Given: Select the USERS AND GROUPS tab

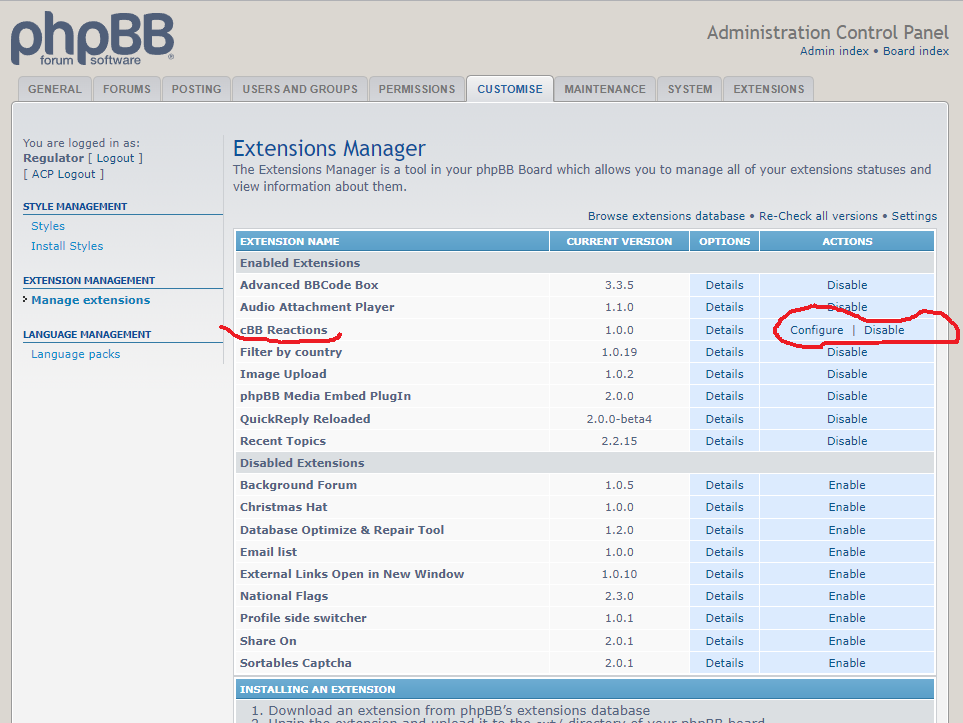Looking at the screenshot, I should coord(300,89).
